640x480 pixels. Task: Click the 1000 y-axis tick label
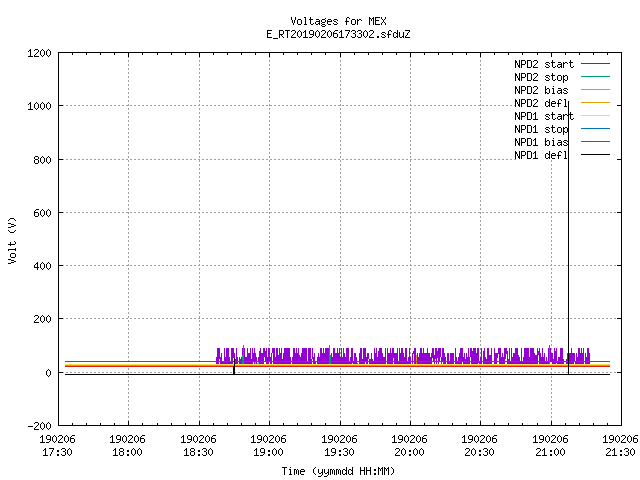tap(39, 107)
